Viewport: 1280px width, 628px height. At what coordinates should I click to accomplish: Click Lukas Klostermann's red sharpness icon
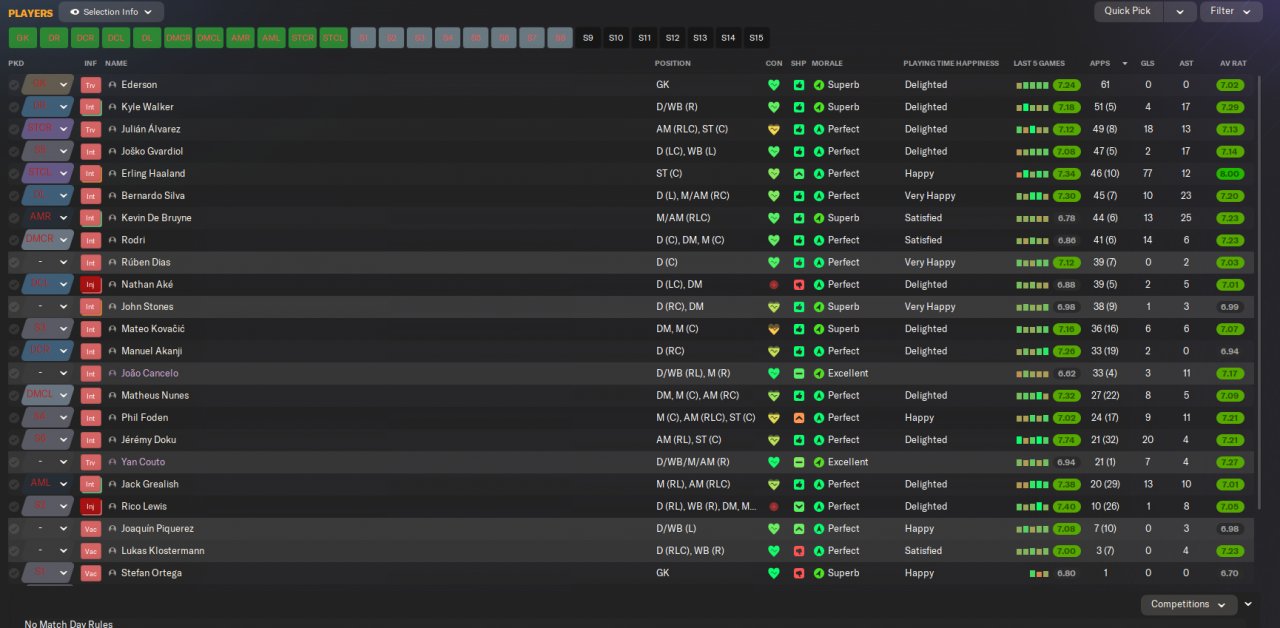[x=798, y=551]
